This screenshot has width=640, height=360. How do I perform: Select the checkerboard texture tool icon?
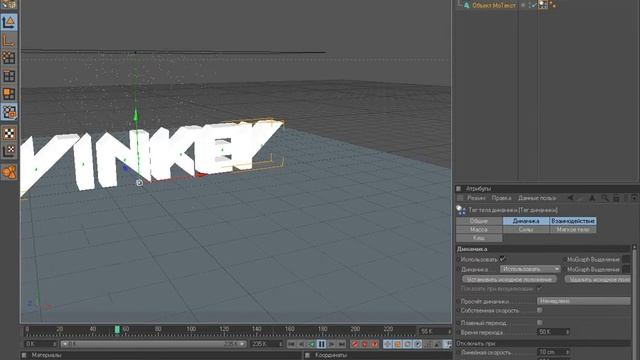9,133
